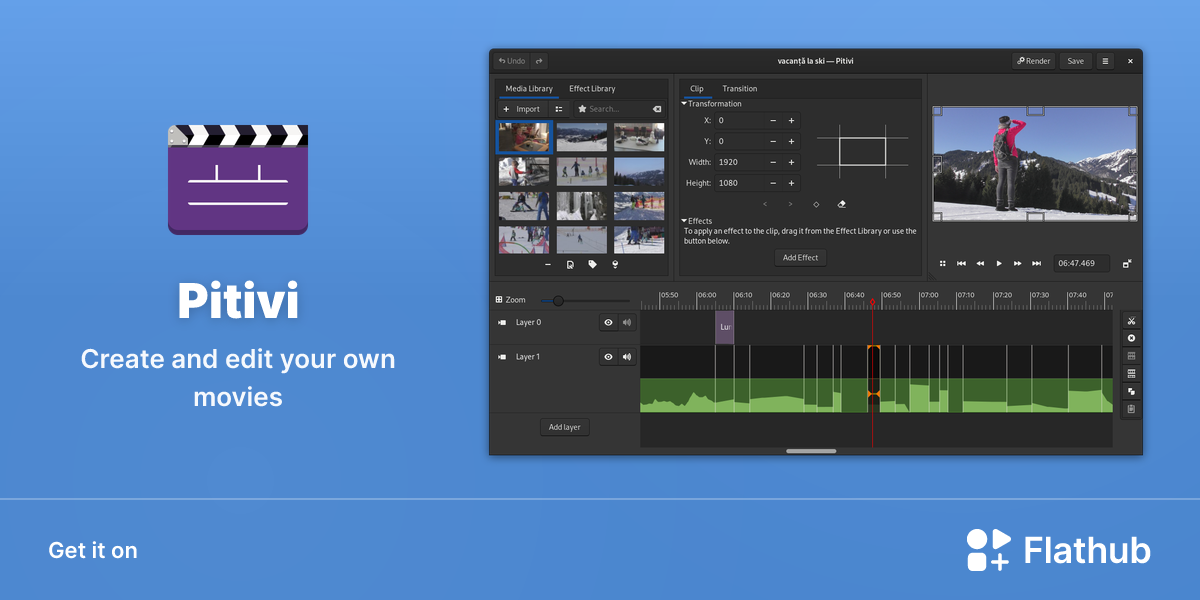
Task: Click the Zoom fit icon
Action: click(x=499, y=300)
